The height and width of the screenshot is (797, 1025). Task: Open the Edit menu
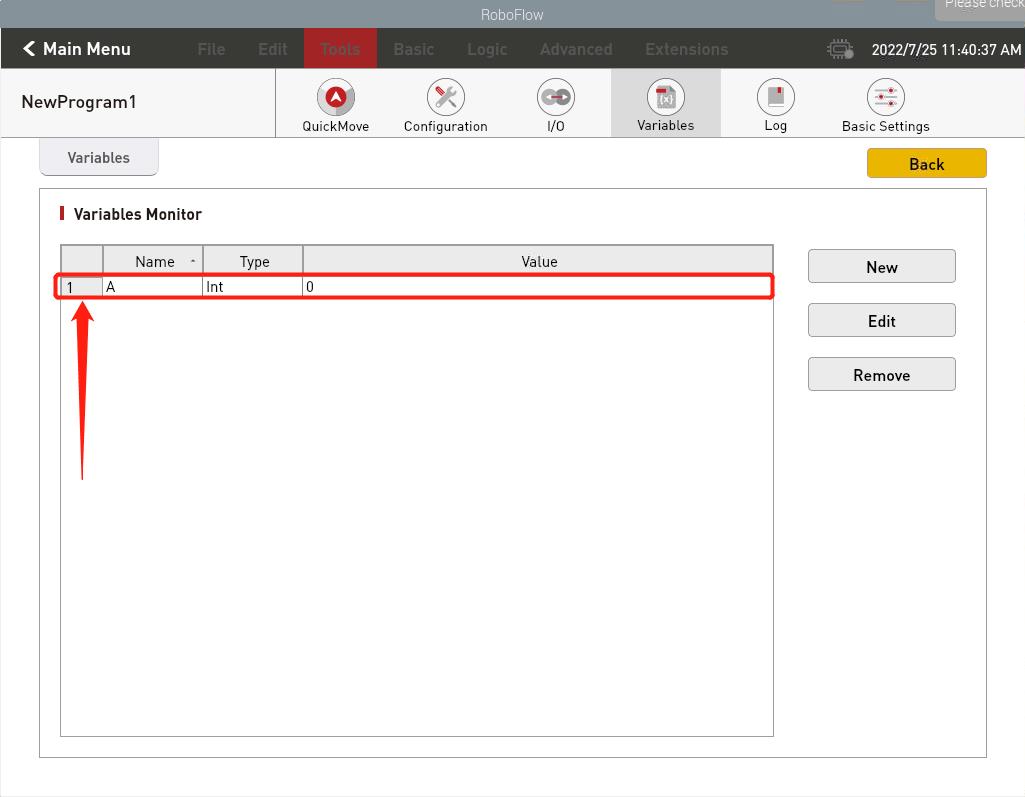tap(272, 49)
